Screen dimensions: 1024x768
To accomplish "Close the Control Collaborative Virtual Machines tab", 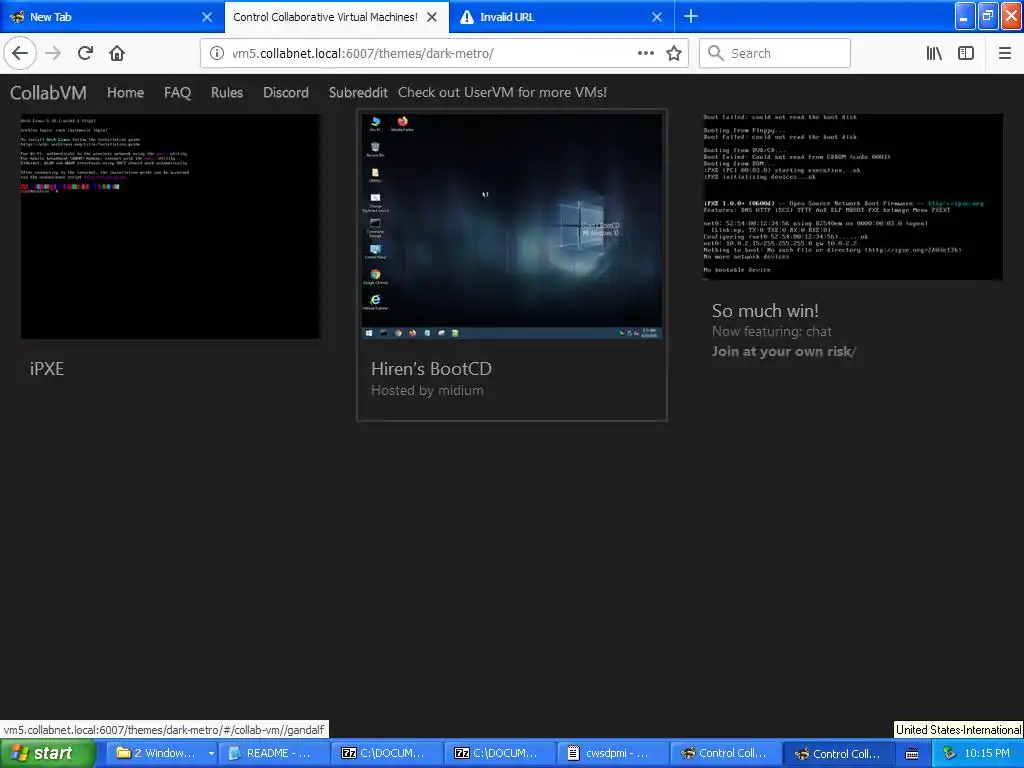I will click(432, 17).
